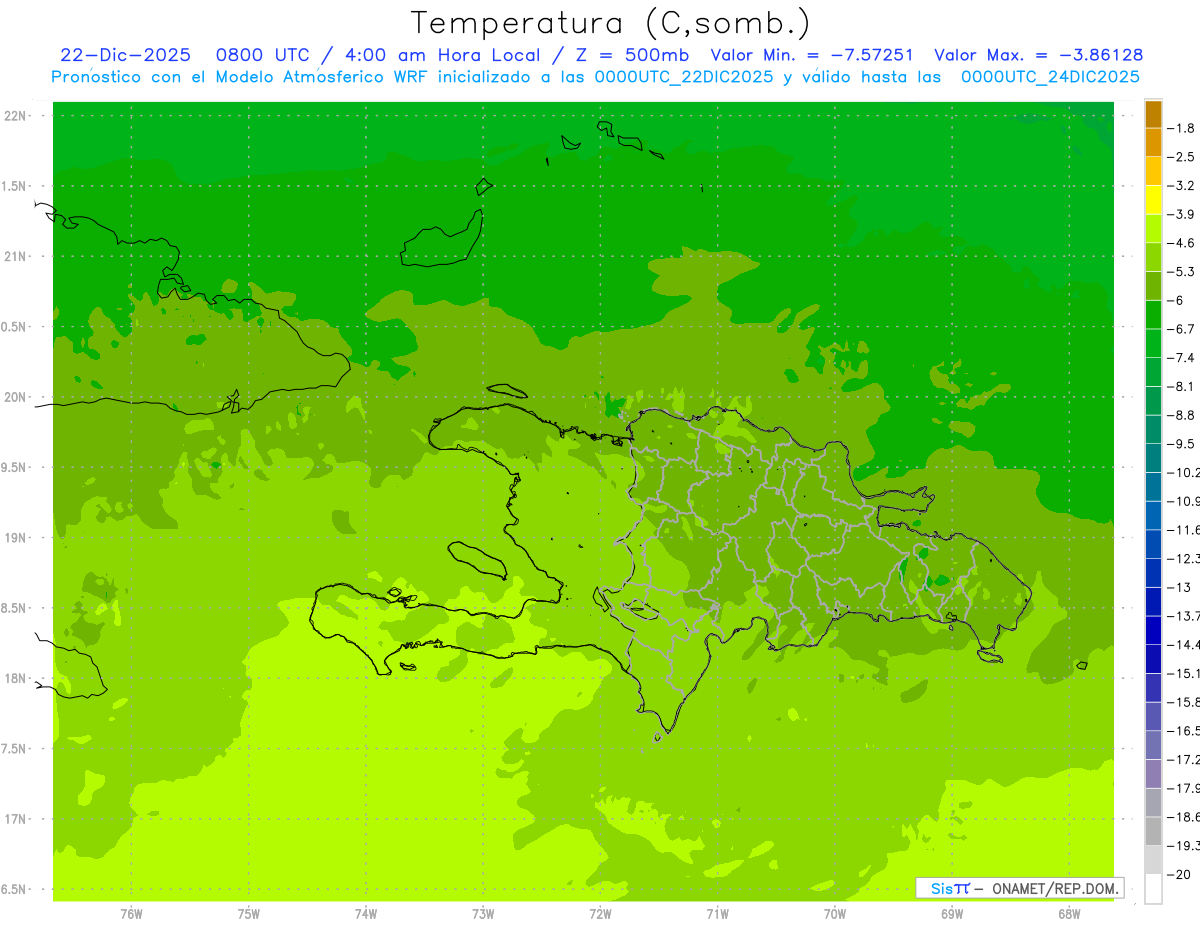Image resolution: width=1200 pixels, height=927 pixels.
Task: Click the longitude axis label "72W"
Action: pyautogui.click(x=600, y=914)
